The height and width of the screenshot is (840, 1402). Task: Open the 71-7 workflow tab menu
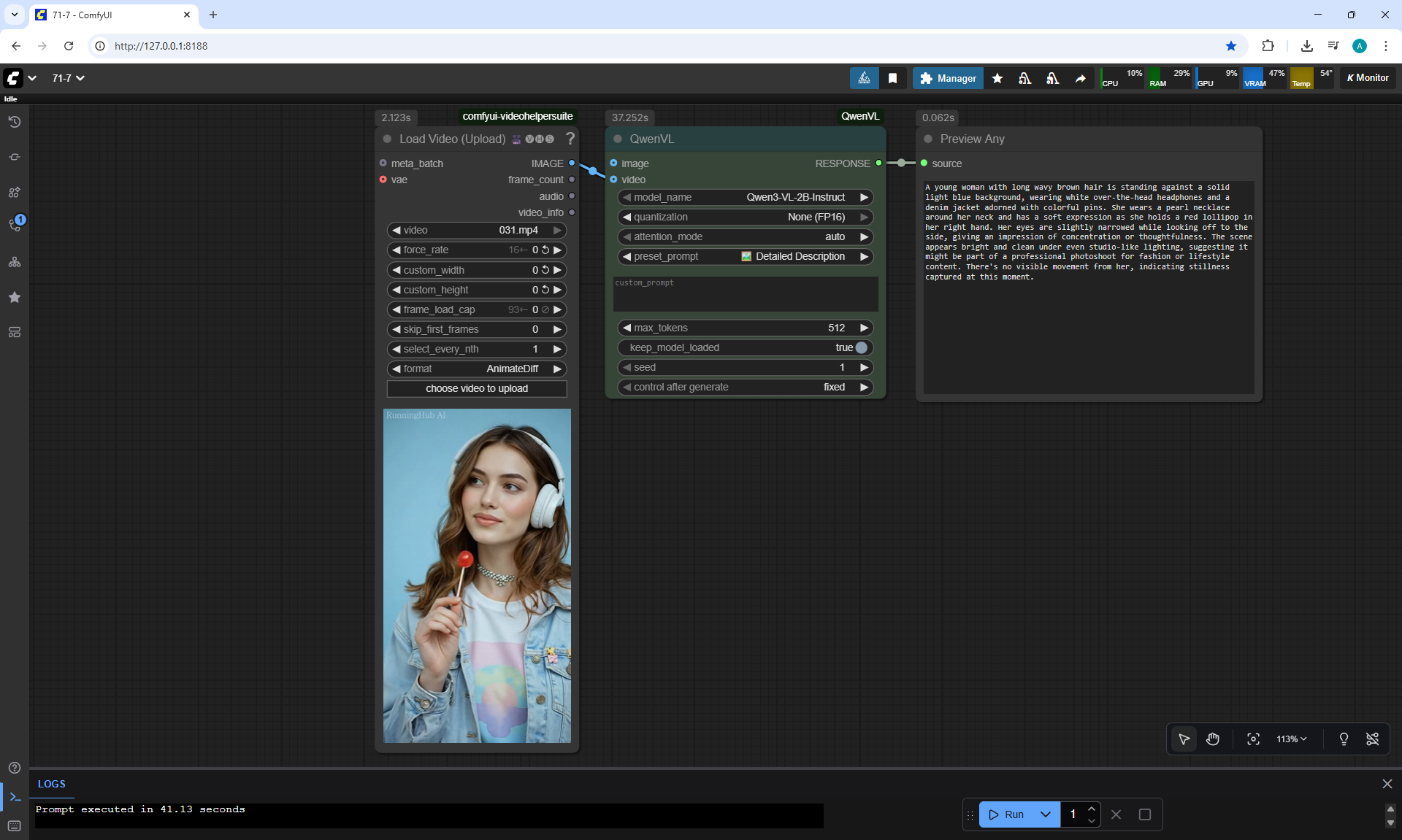(x=68, y=78)
